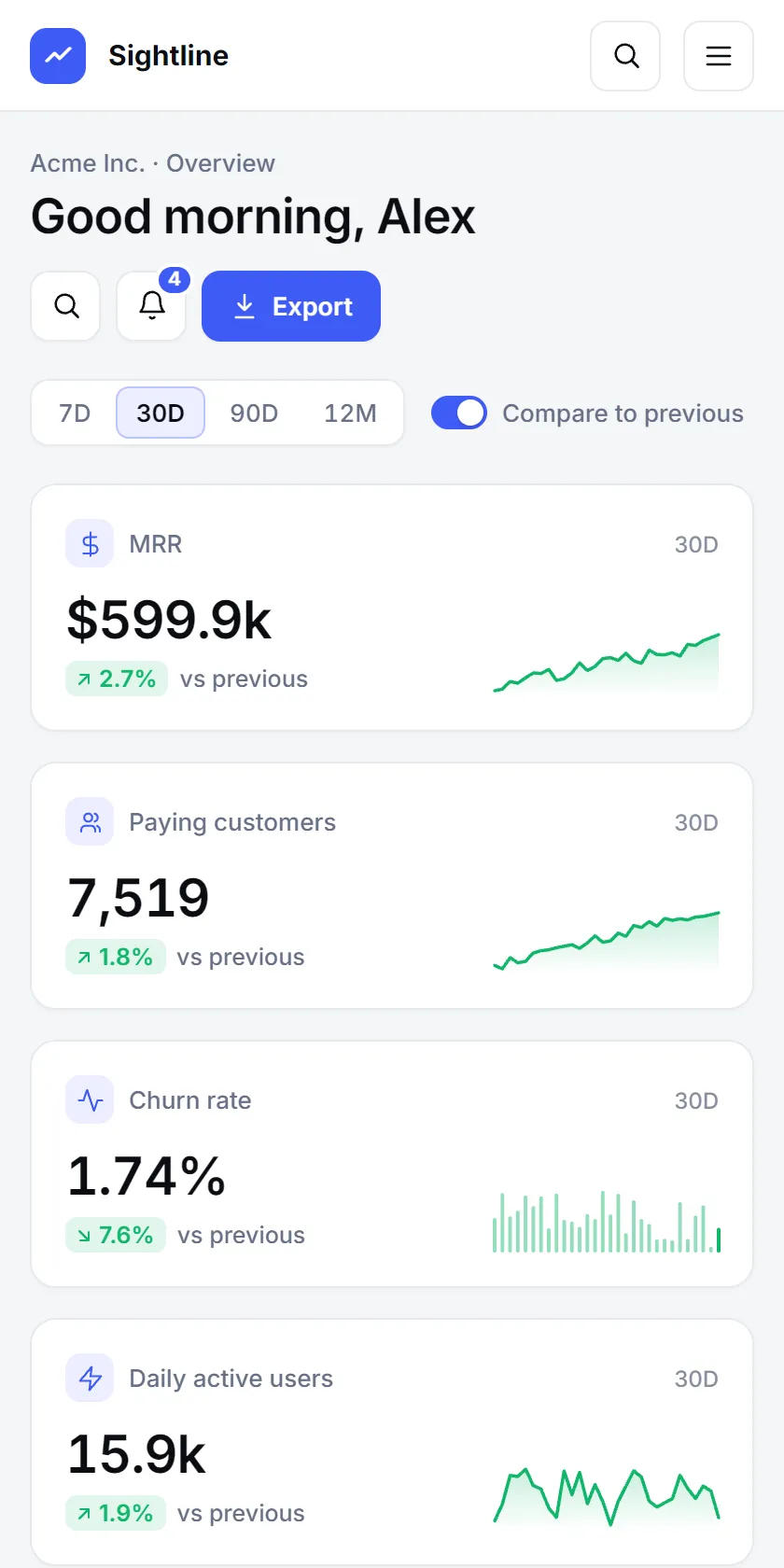784x1568 pixels.
Task: Open search from the top header bar
Action: coord(625,56)
